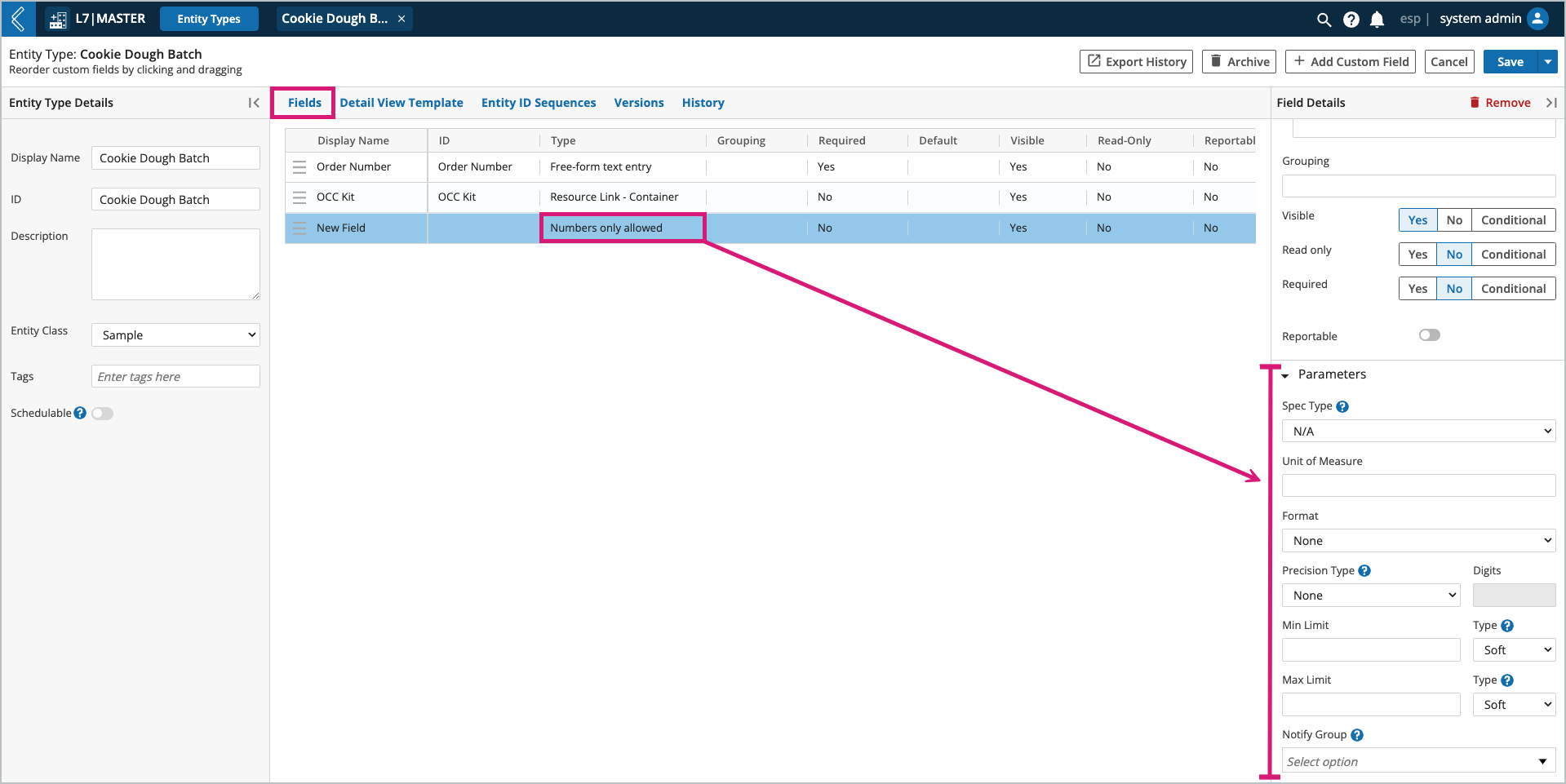This screenshot has height=784, width=1566.
Task: Set Required to Yes
Action: click(x=1418, y=289)
